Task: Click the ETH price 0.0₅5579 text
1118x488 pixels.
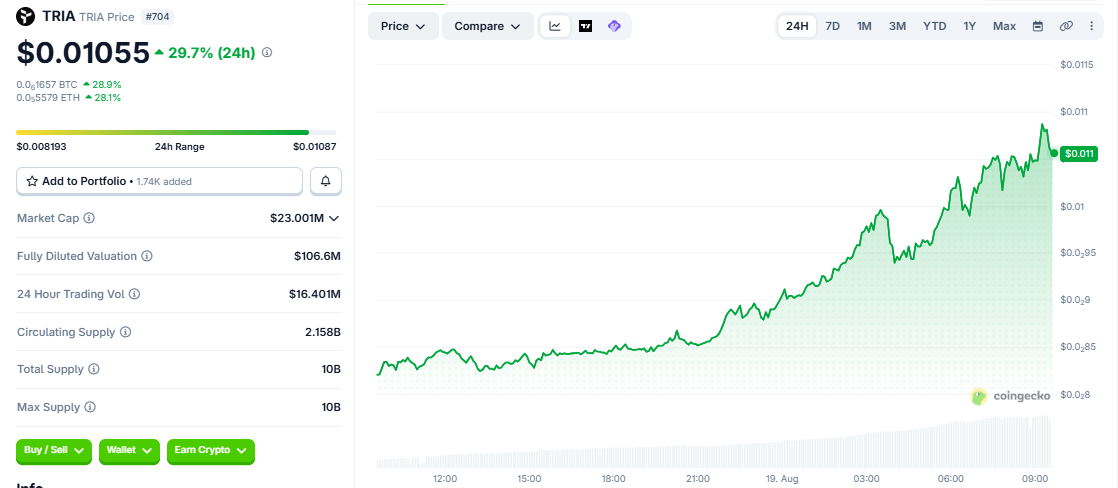Action: tap(48, 98)
